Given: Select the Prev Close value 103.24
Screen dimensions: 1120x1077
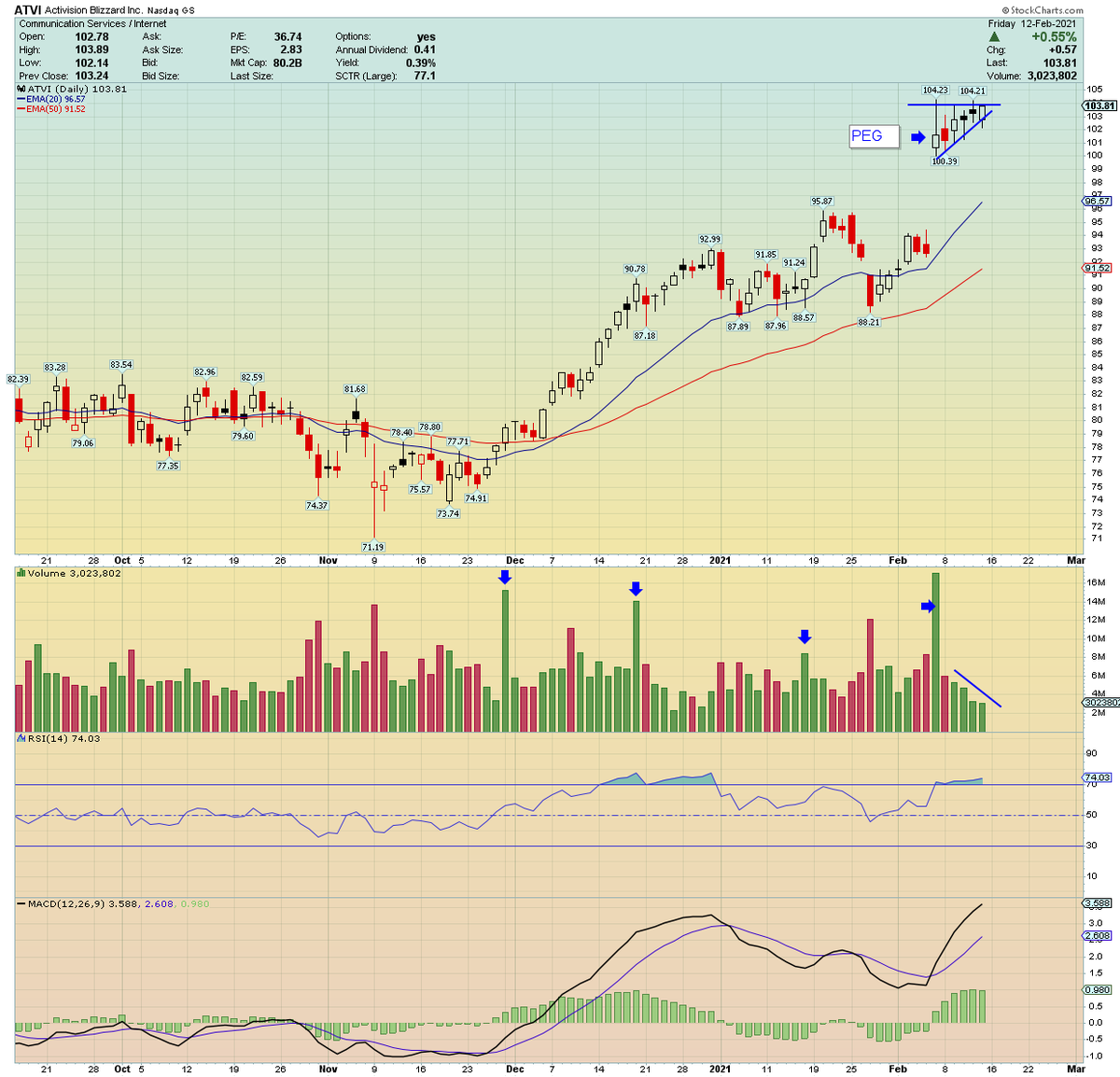Looking at the screenshot, I should pos(91,76).
